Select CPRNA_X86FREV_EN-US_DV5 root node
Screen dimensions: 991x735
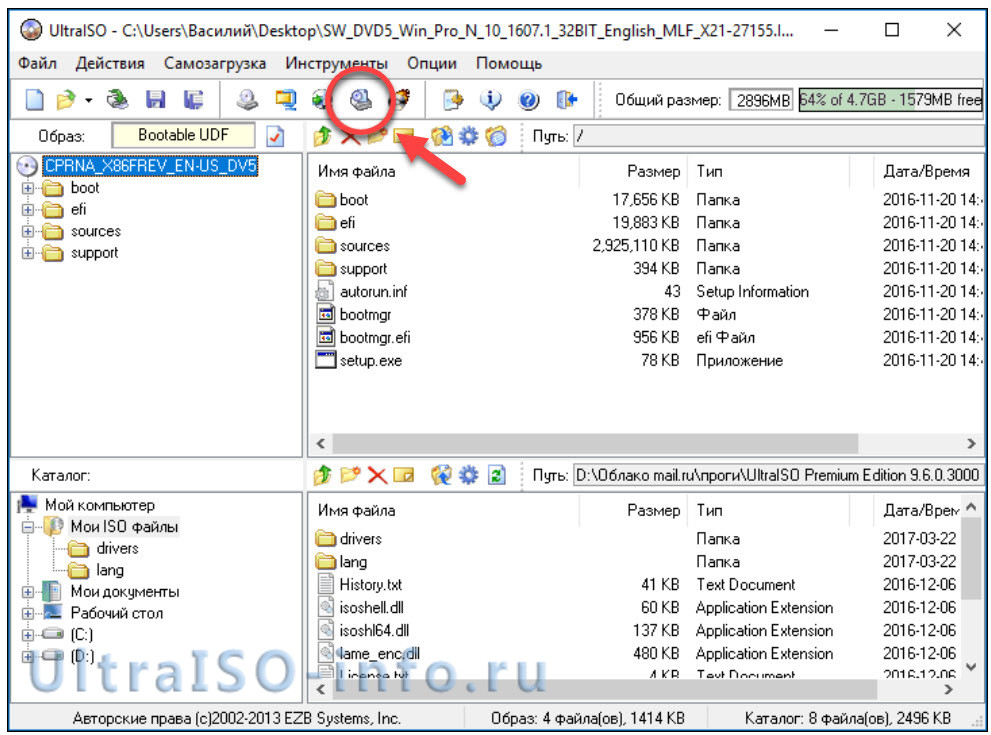[150, 166]
